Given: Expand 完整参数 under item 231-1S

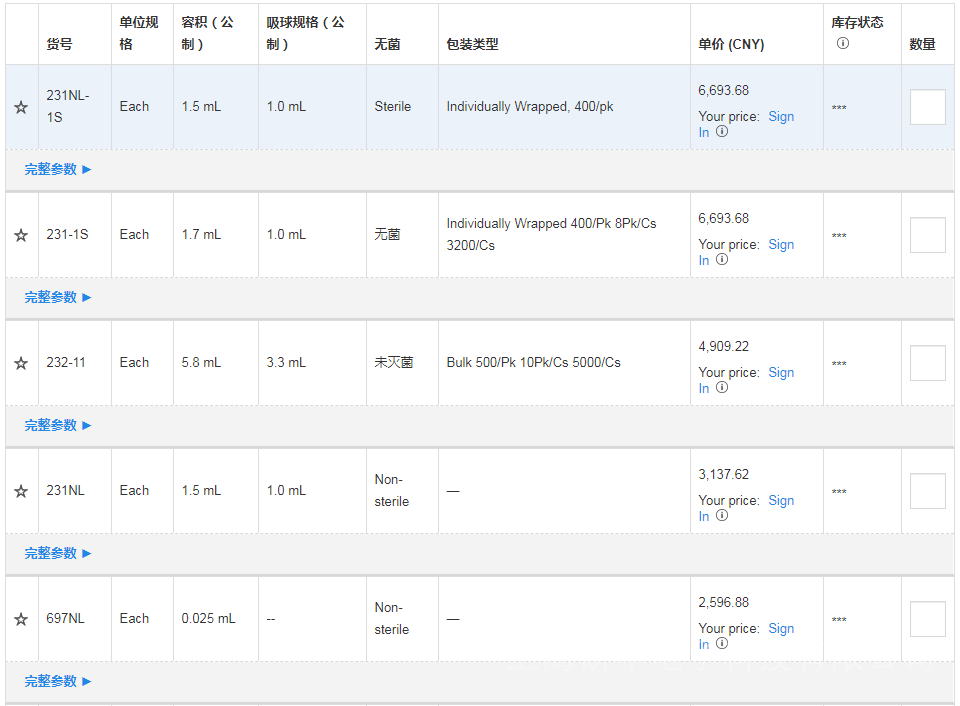Looking at the screenshot, I should 58,298.
